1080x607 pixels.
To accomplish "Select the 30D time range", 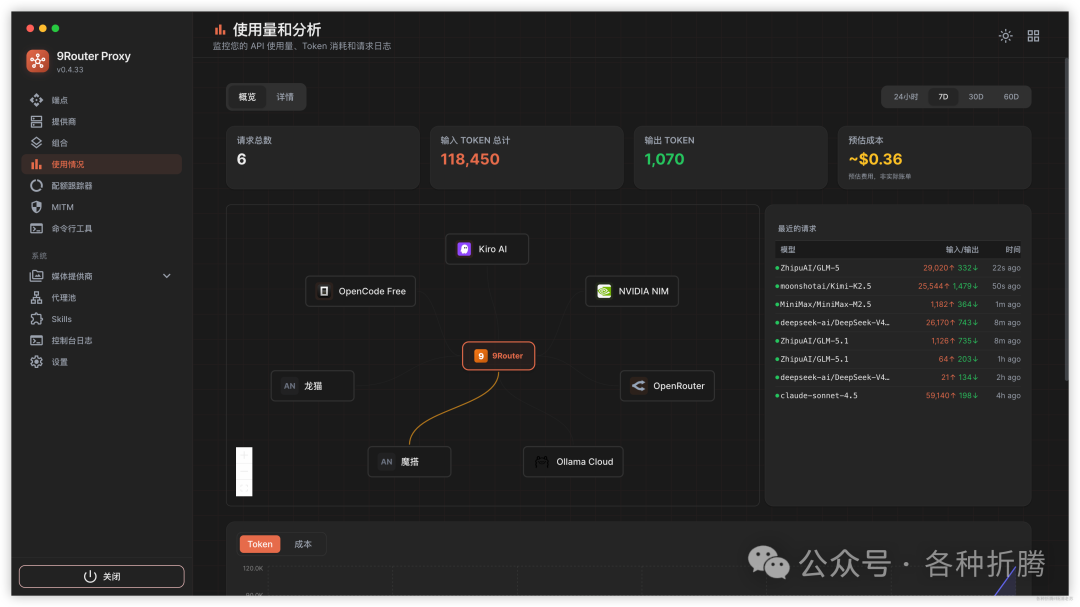I will click(976, 96).
